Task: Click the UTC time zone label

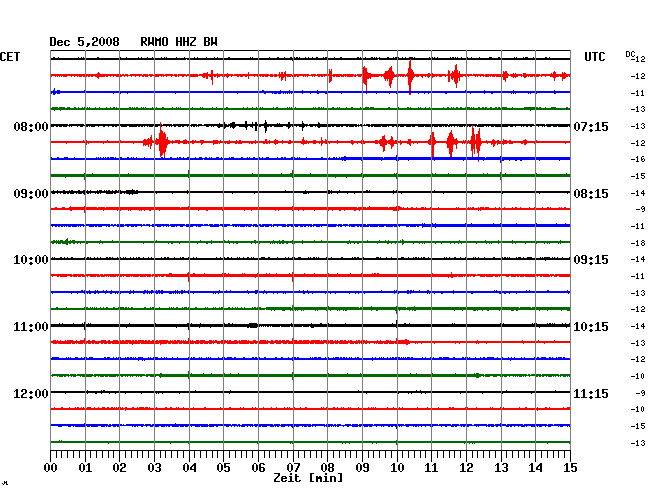Action: pyautogui.click(x=594, y=57)
